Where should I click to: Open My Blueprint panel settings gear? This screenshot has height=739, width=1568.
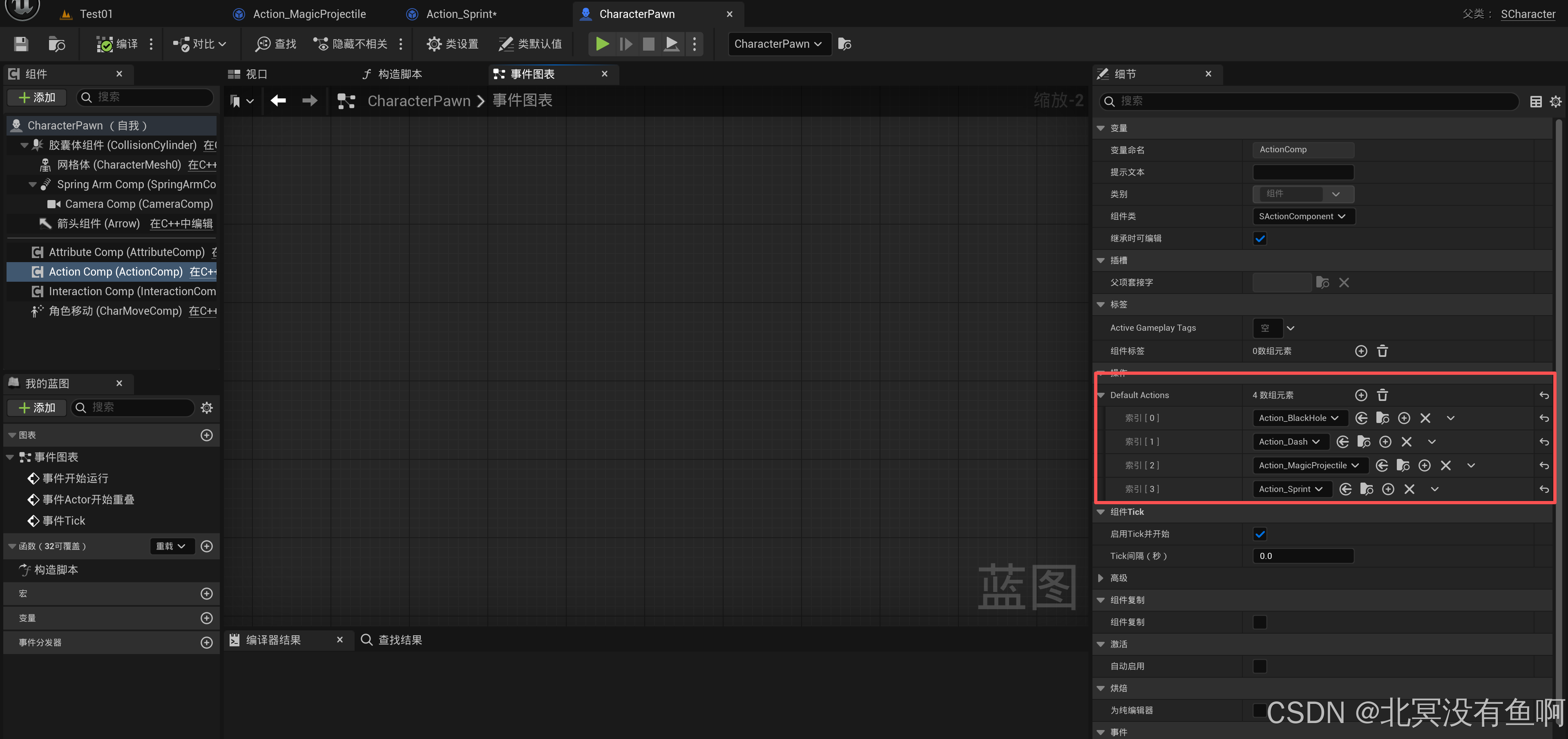[207, 407]
